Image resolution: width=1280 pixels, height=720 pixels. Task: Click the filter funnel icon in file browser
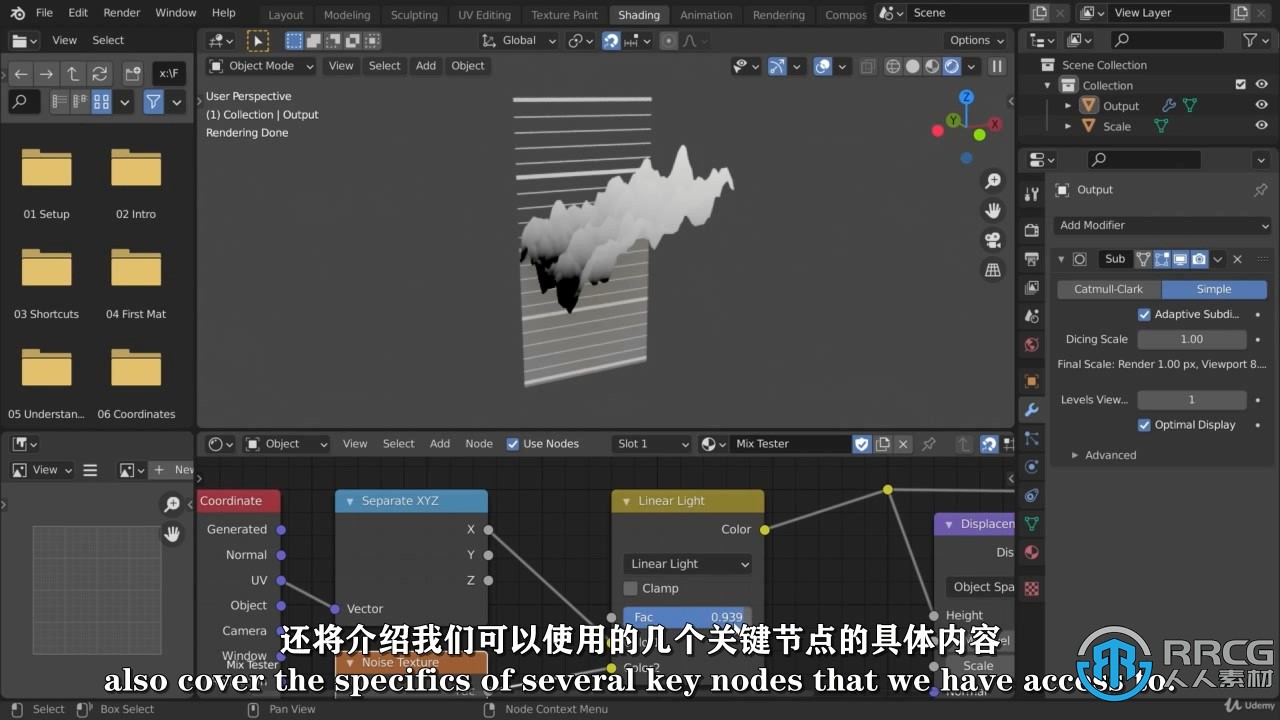point(153,102)
